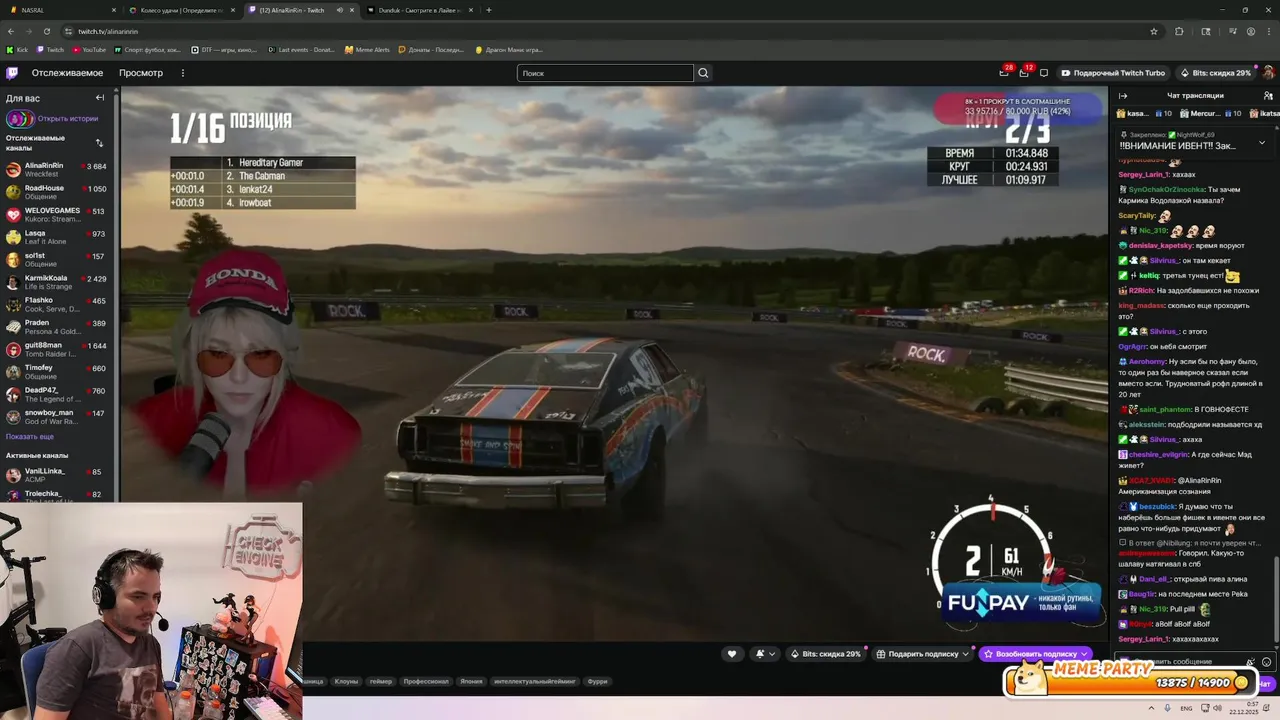
Task: Open guit88man channel in sidebar
Action: click(58, 349)
